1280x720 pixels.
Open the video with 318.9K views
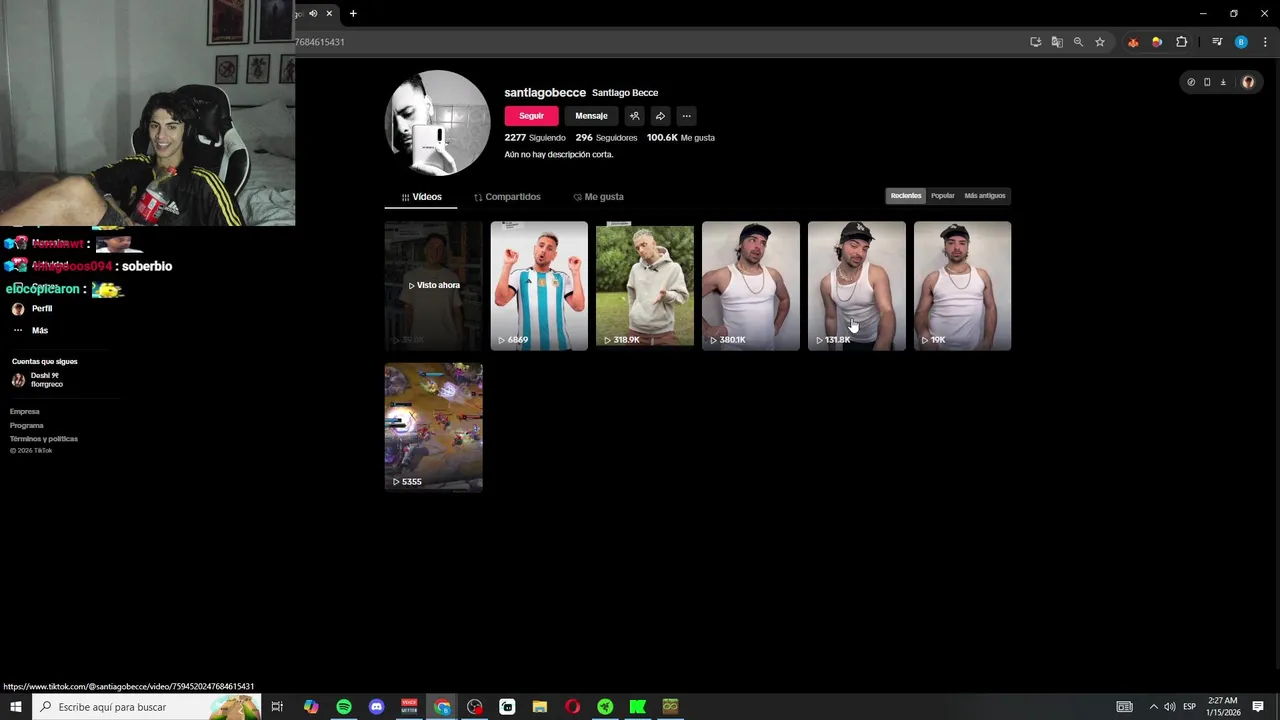click(645, 286)
